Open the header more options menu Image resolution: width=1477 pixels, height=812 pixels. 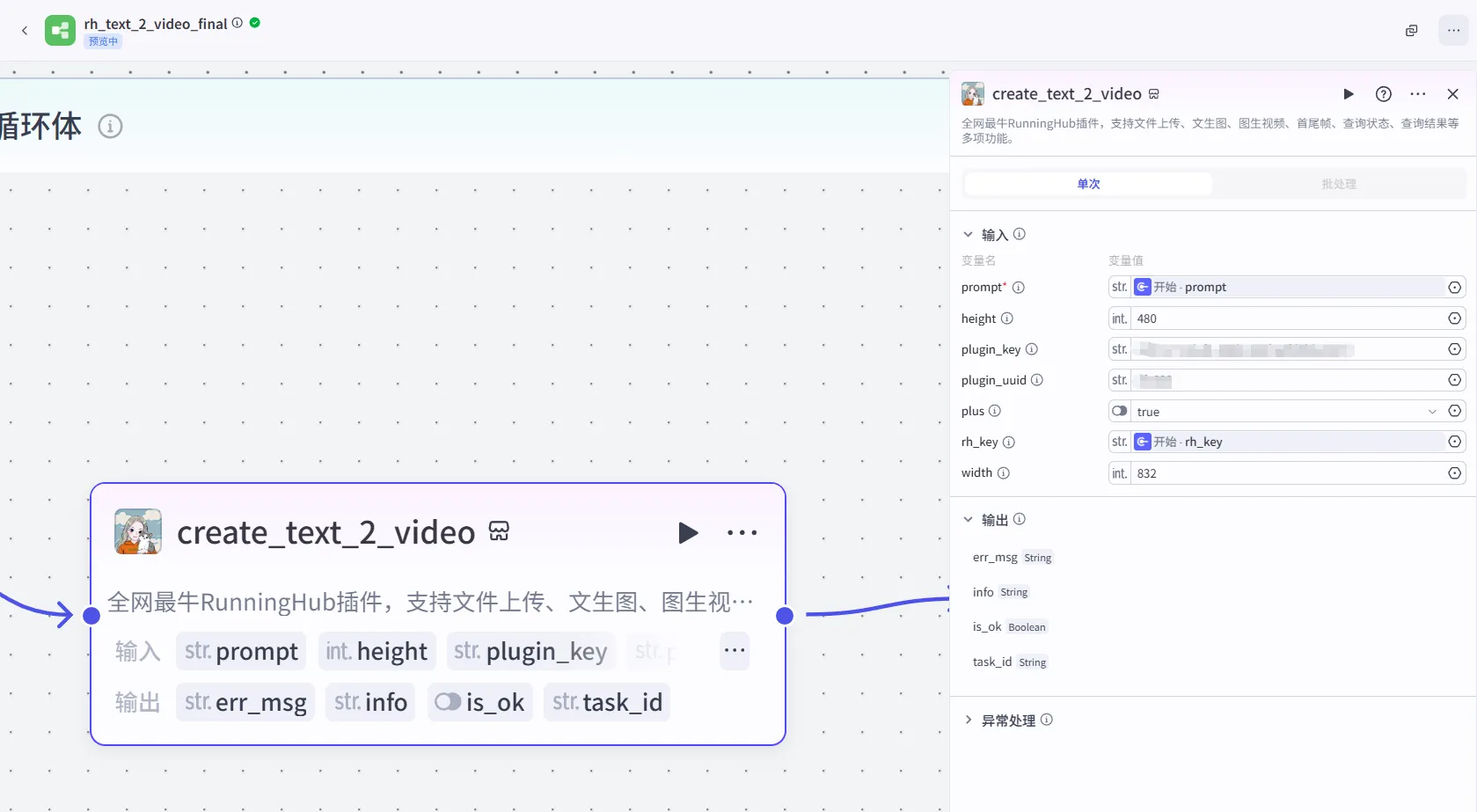[x=1454, y=31]
